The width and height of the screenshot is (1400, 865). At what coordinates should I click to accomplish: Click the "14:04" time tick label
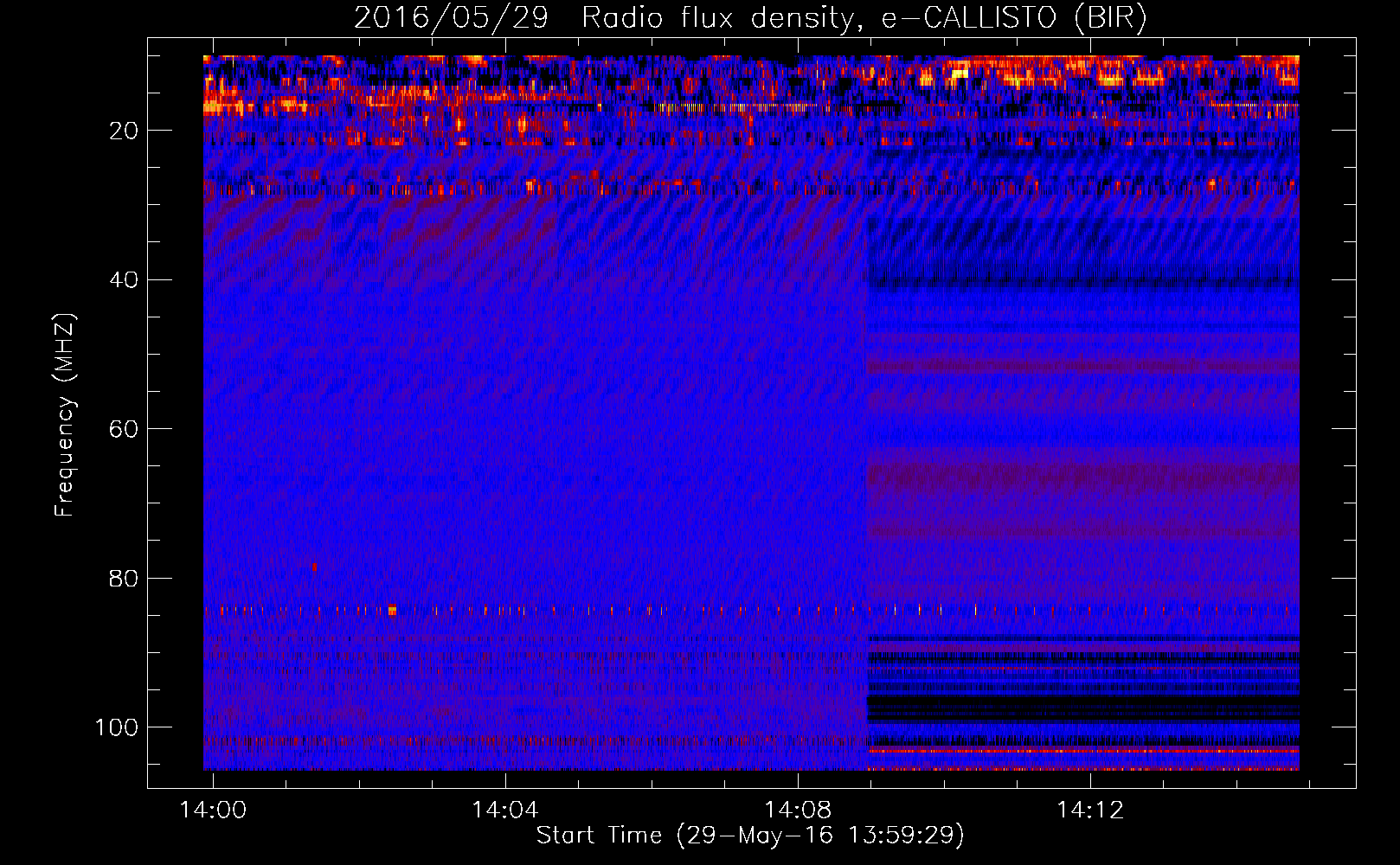[504, 811]
